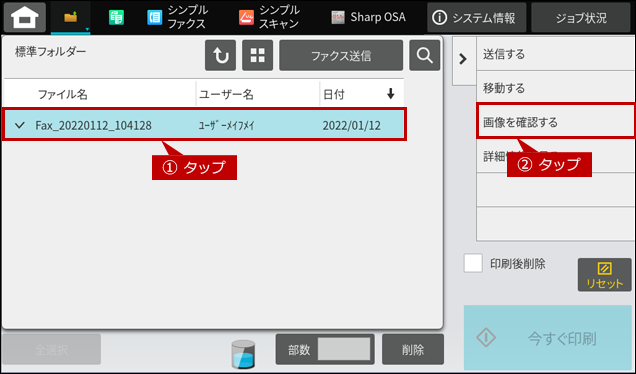Tap the Delete button
This screenshot has height=374, width=636.
pos(413,349)
